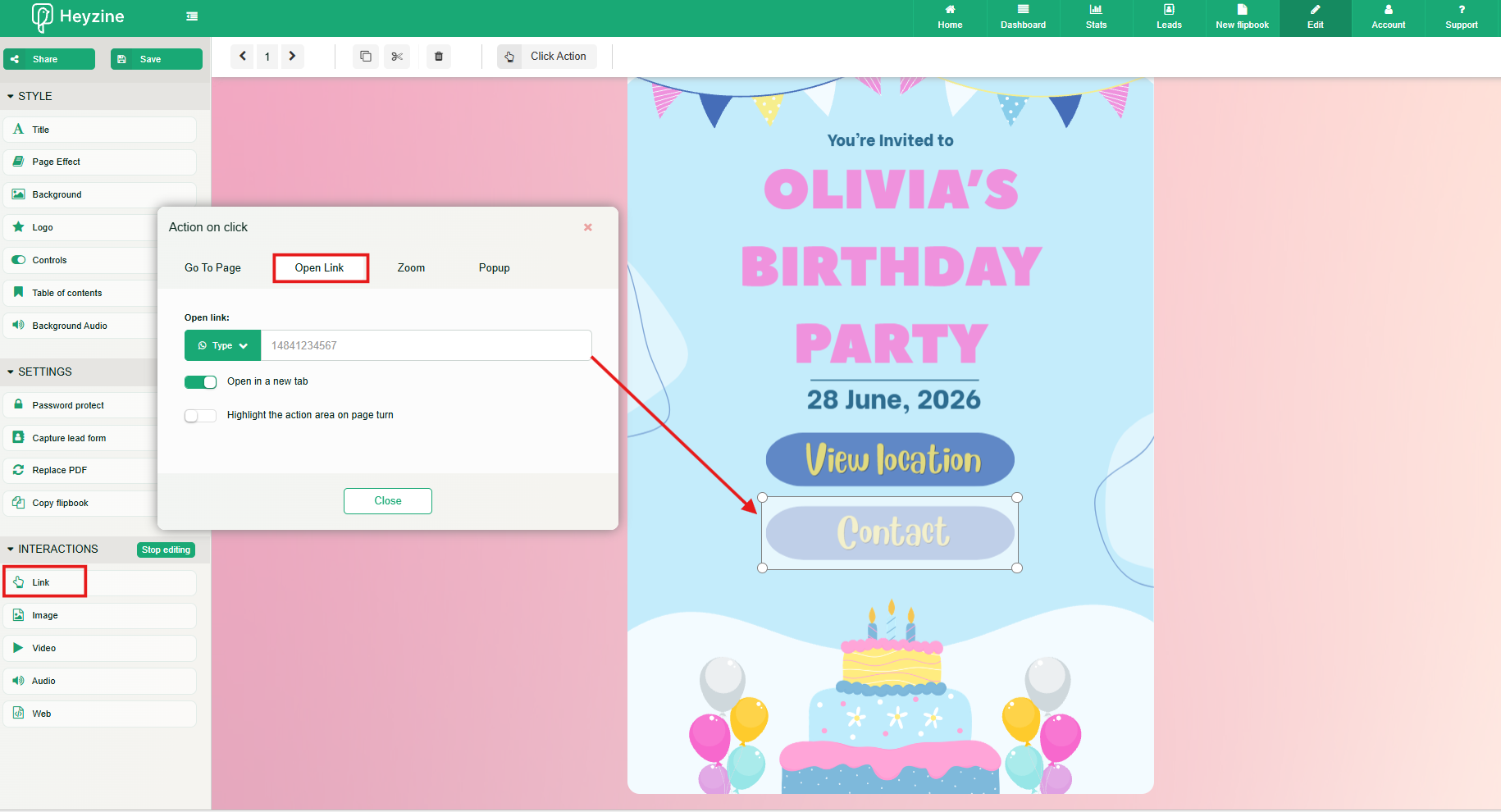
Task: Open Account menu in header
Action: tap(1388, 18)
